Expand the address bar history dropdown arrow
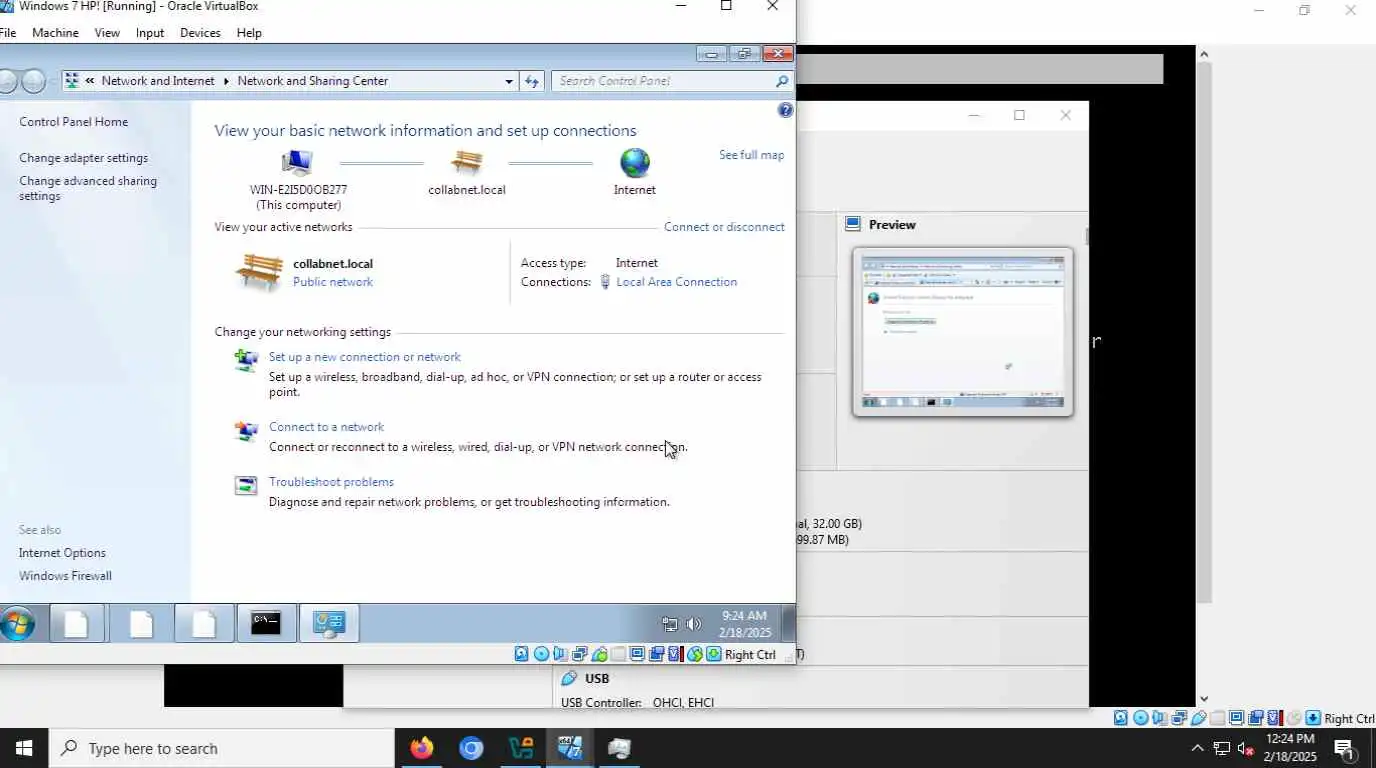1376x768 pixels. point(509,81)
